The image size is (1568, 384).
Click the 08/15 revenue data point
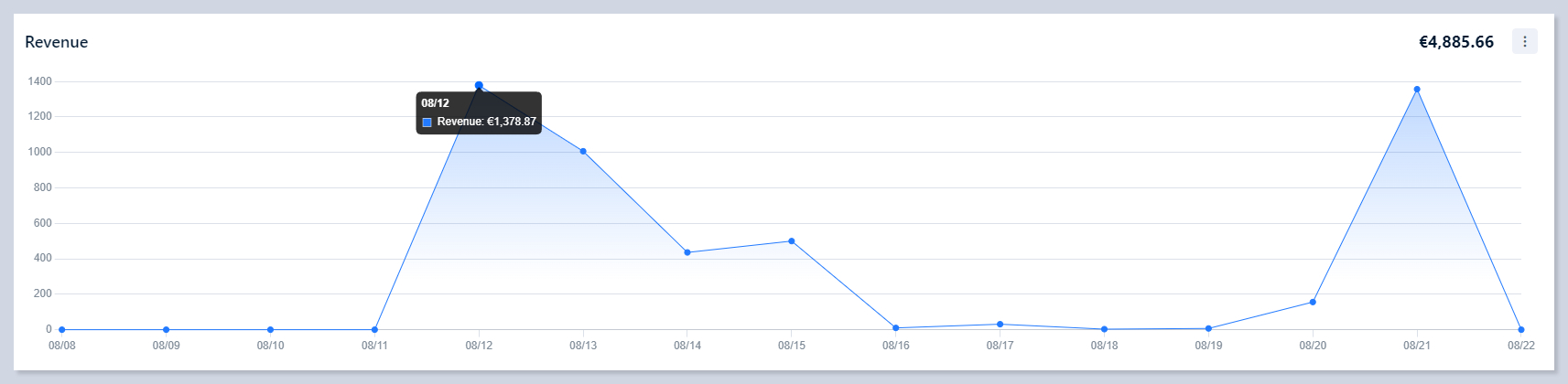[792, 241]
